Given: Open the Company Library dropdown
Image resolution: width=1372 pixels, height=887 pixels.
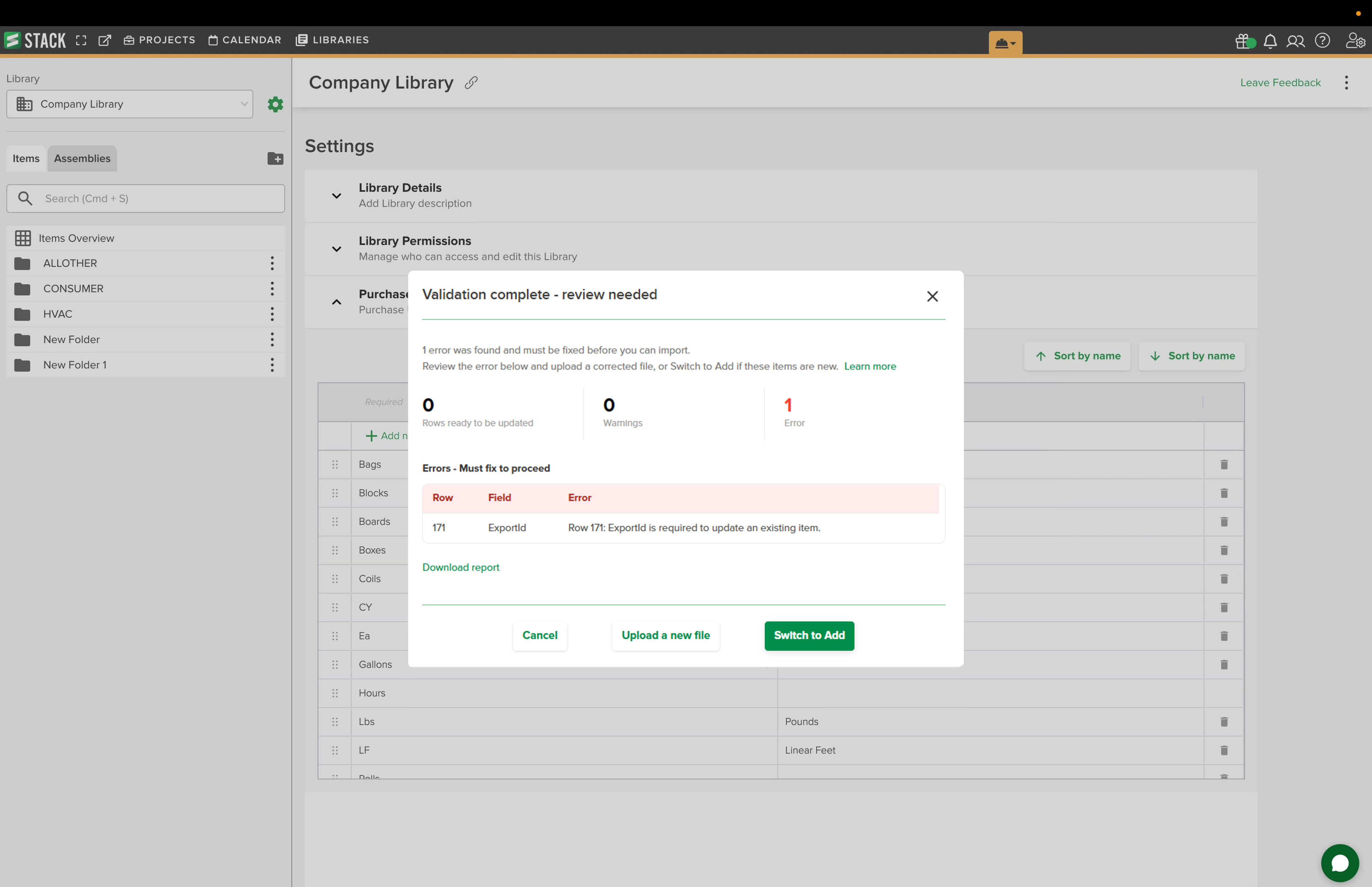Looking at the screenshot, I should coord(130,104).
